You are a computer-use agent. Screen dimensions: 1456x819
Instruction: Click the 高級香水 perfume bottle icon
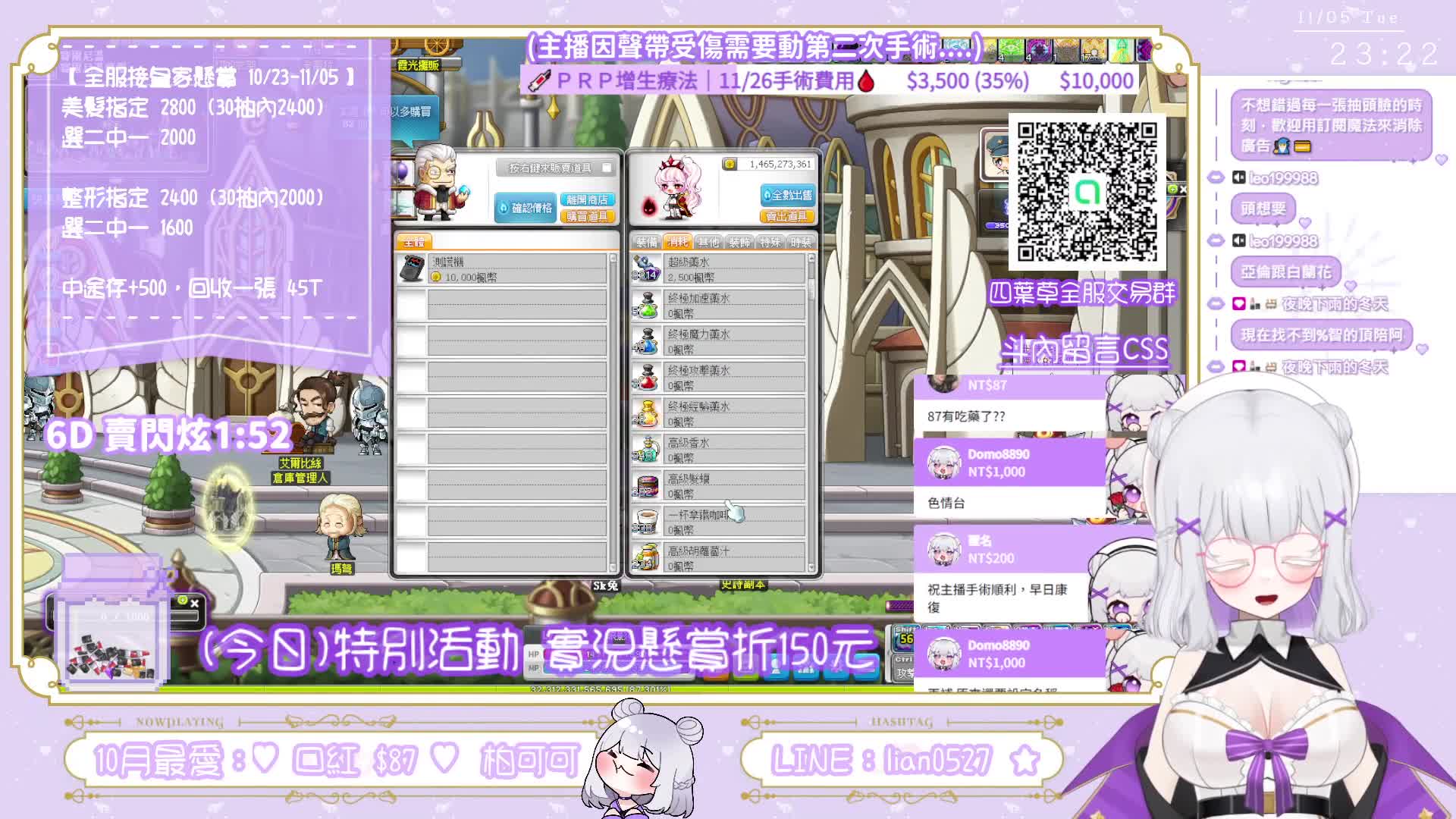(x=645, y=450)
